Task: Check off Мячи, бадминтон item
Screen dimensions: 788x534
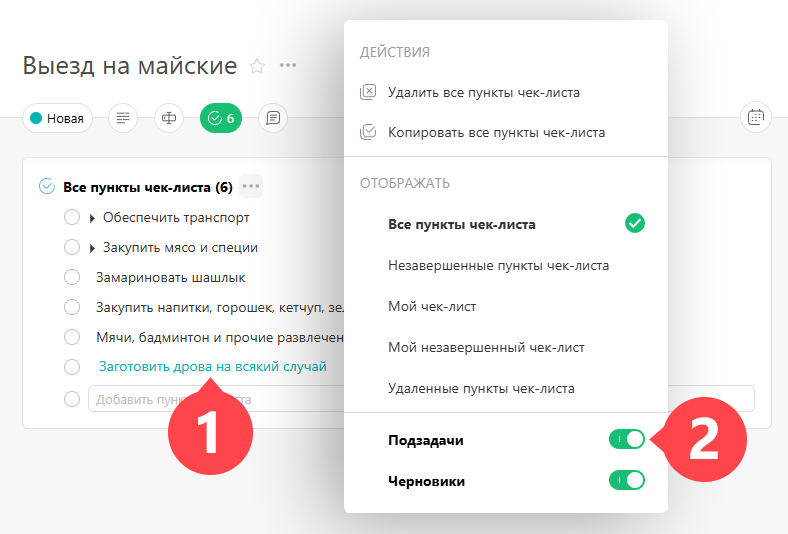Action: [x=72, y=337]
